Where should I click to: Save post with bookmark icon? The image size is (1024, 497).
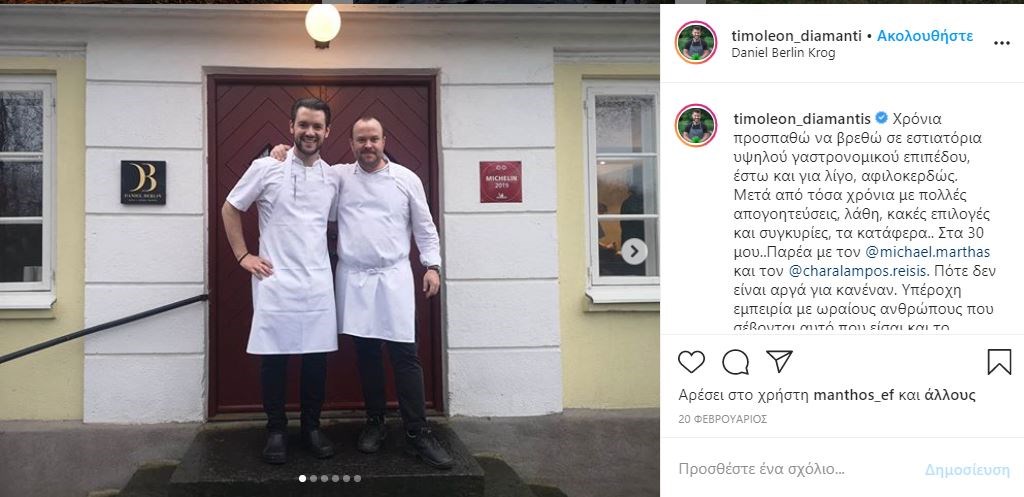click(x=999, y=362)
